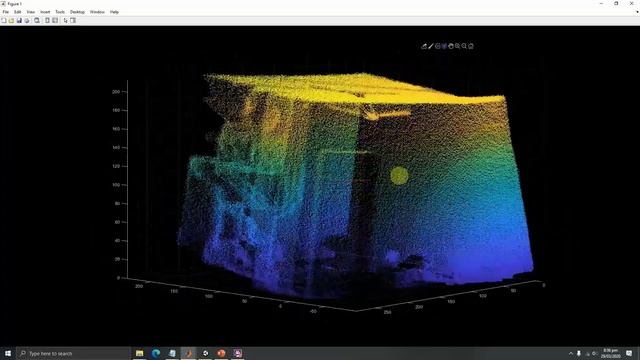
Task: Click the Print Figure toolbar icon
Action: pyautogui.click(x=27, y=20)
